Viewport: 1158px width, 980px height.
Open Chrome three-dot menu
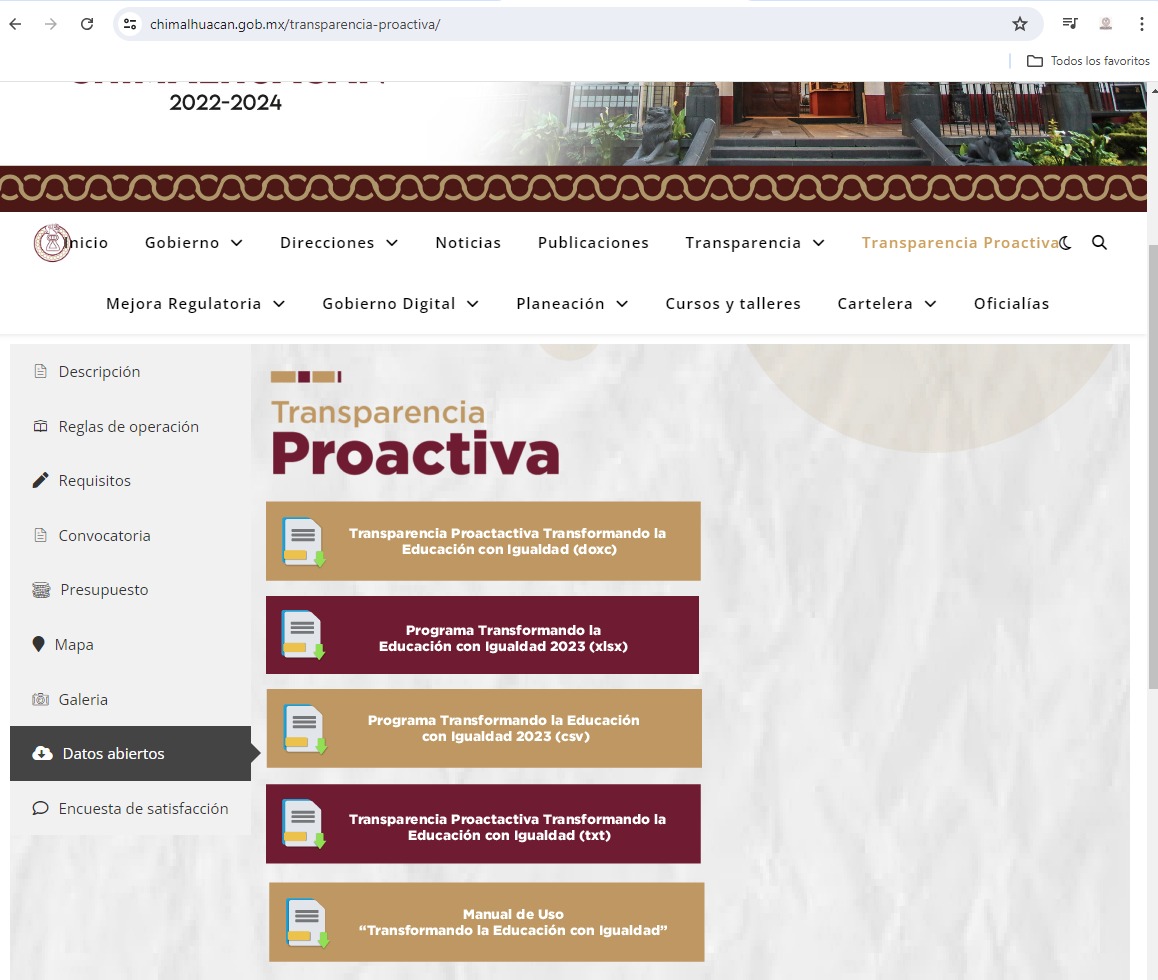[1141, 24]
